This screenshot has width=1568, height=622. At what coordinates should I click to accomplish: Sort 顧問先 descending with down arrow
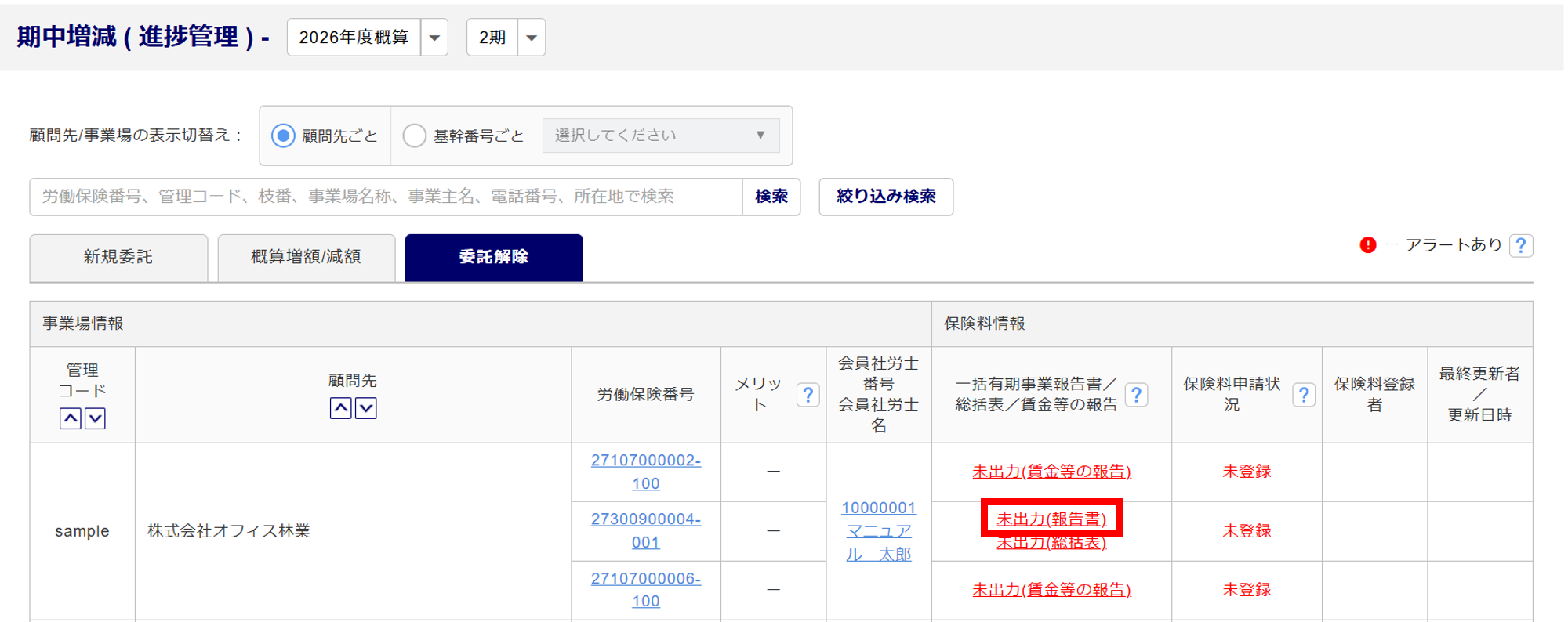pos(366,408)
